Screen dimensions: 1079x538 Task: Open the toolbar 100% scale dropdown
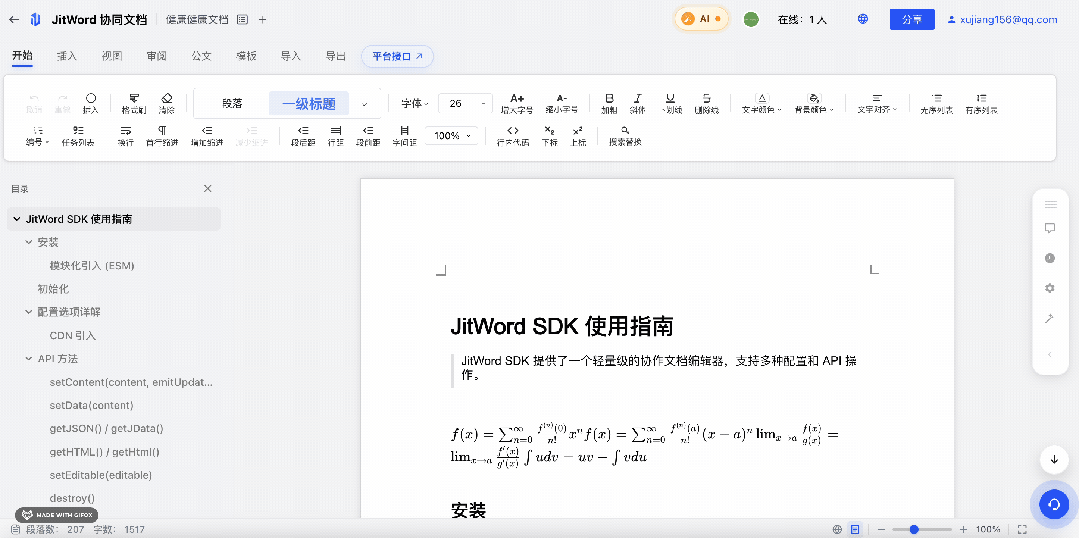(x=452, y=136)
